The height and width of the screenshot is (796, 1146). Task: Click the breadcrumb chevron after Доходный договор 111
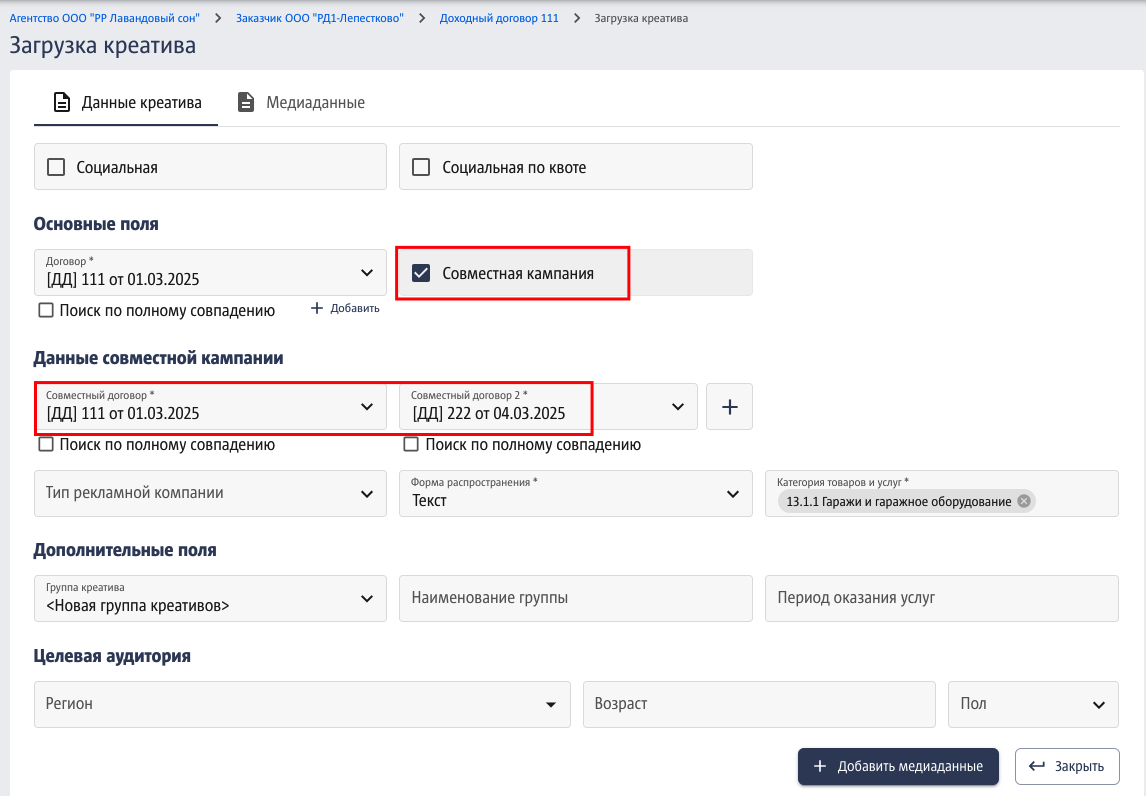click(577, 18)
